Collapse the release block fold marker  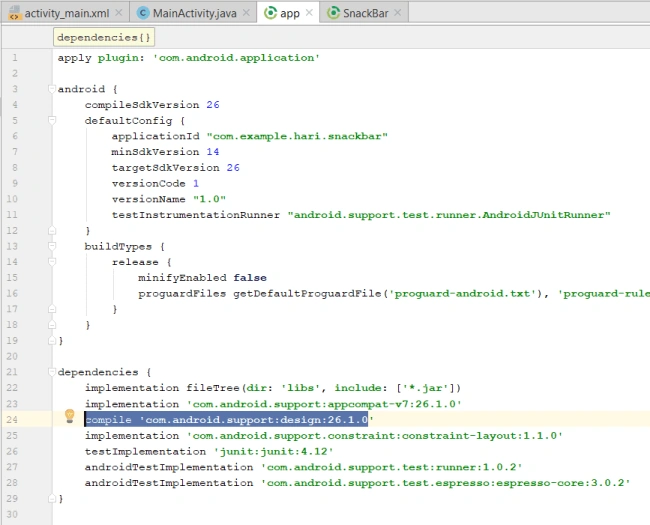[52, 262]
